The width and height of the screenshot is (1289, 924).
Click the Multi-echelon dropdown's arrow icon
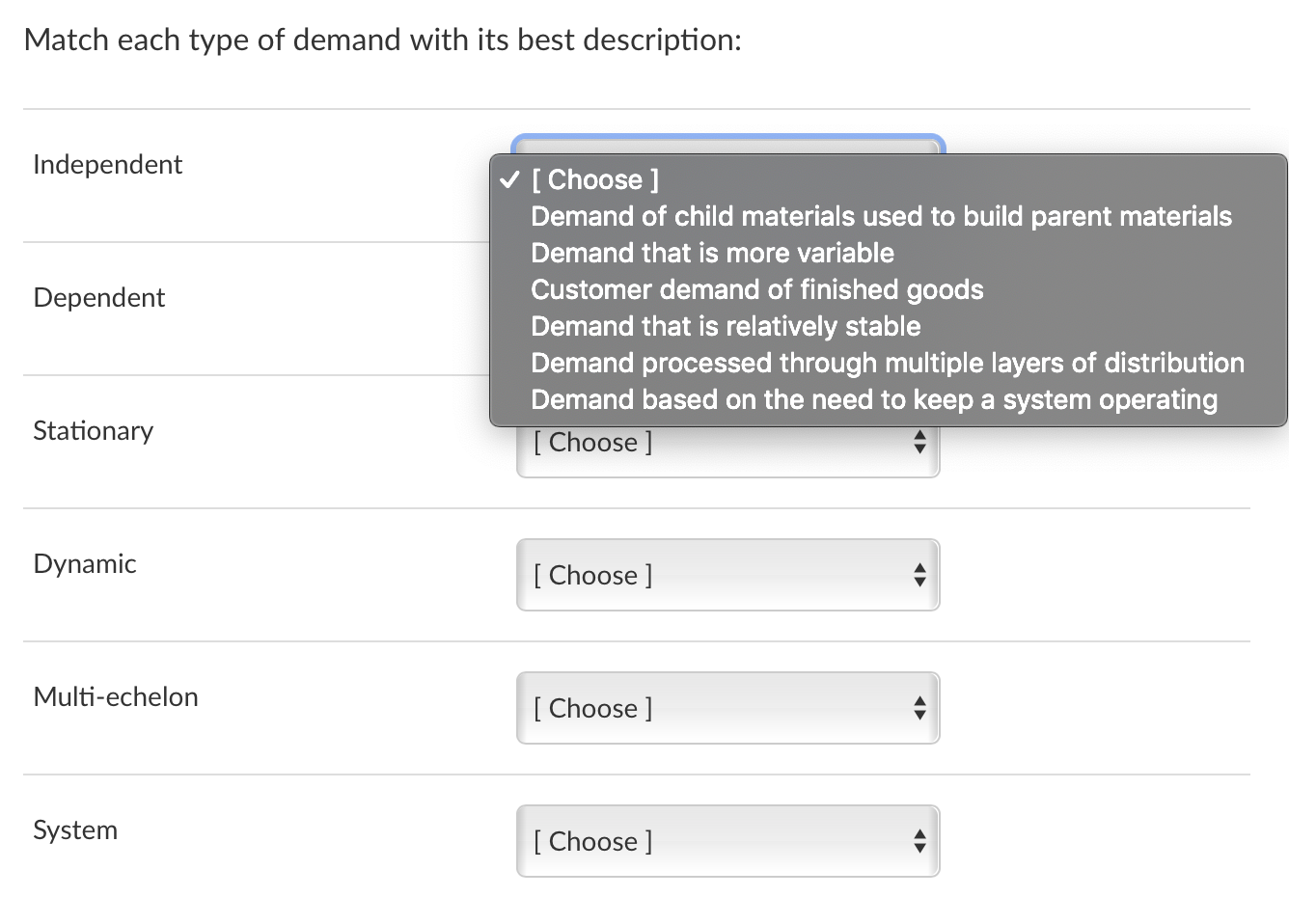[919, 709]
